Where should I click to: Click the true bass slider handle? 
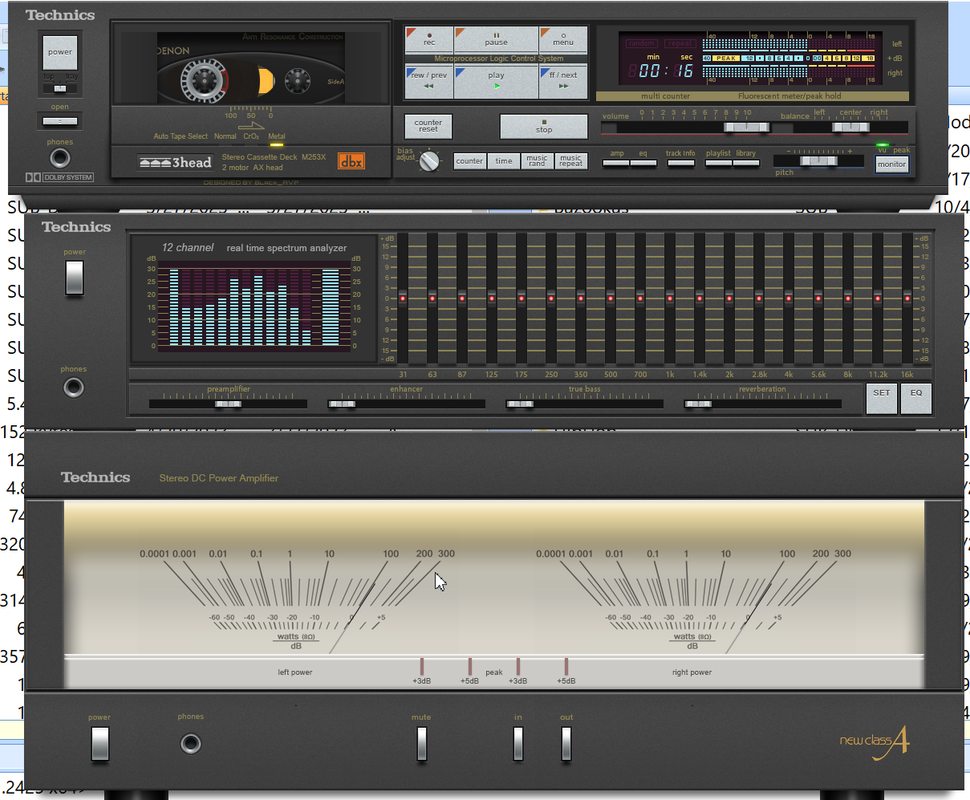(x=520, y=404)
